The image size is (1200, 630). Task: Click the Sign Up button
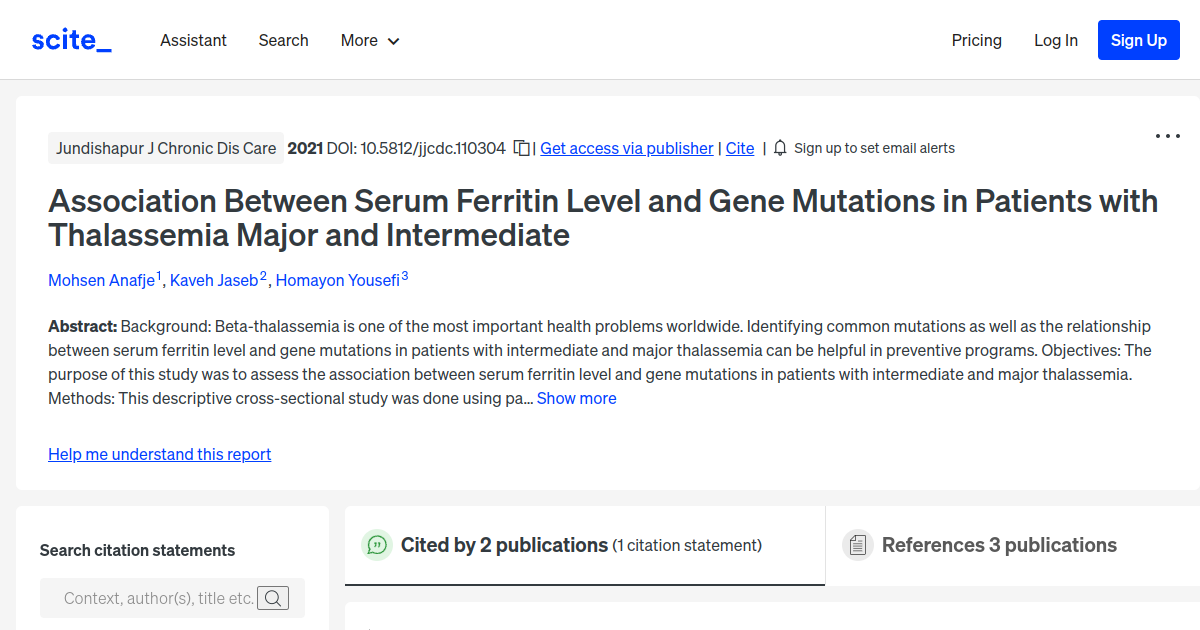pyautogui.click(x=1138, y=40)
